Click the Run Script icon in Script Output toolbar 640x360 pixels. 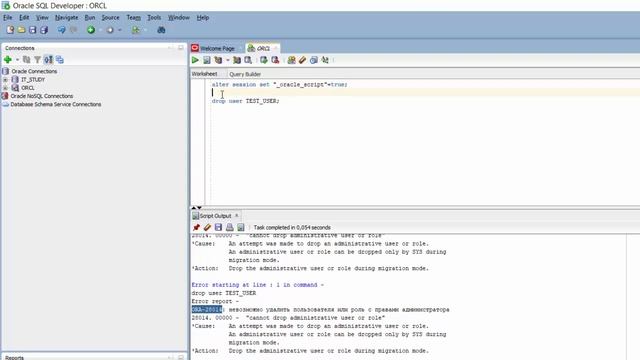pyautogui.click(x=240, y=227)
